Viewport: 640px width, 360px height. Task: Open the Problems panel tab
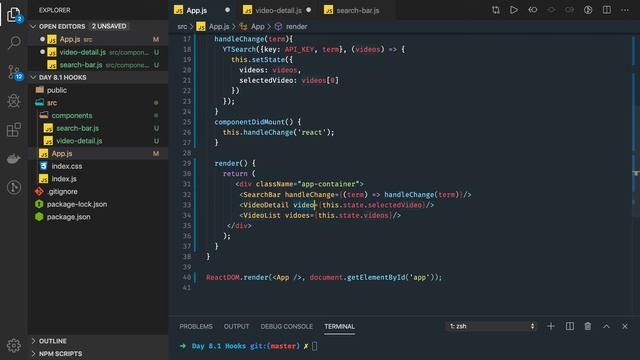pos(196,327)
